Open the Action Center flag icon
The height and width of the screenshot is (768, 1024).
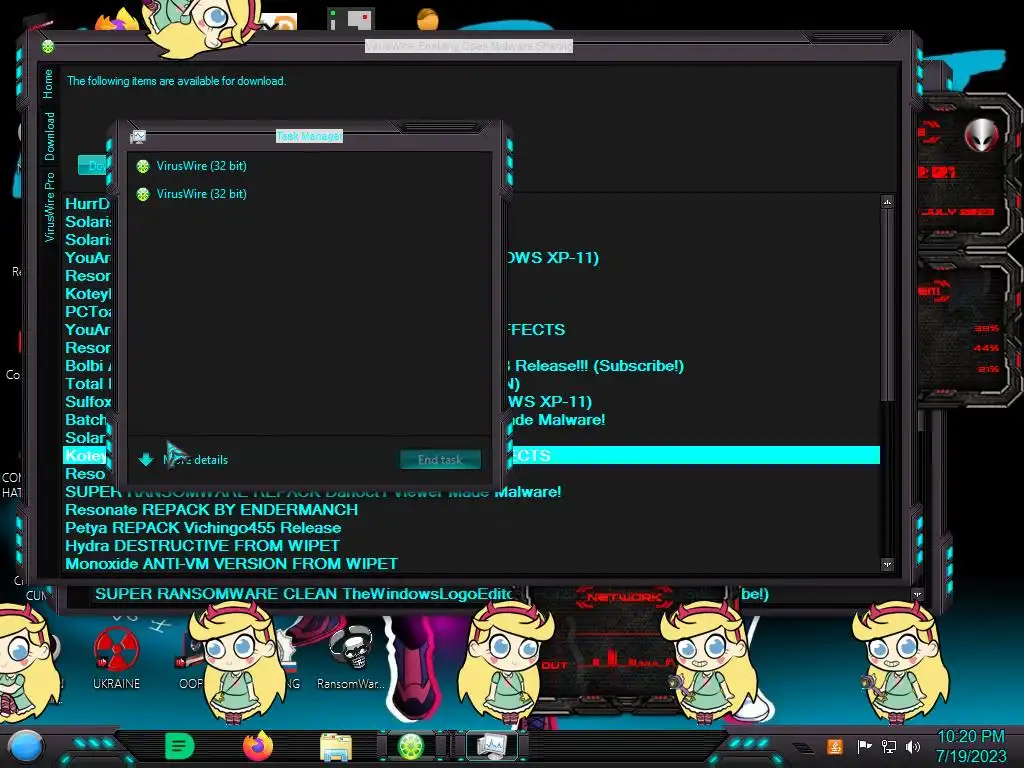(864, 746)
